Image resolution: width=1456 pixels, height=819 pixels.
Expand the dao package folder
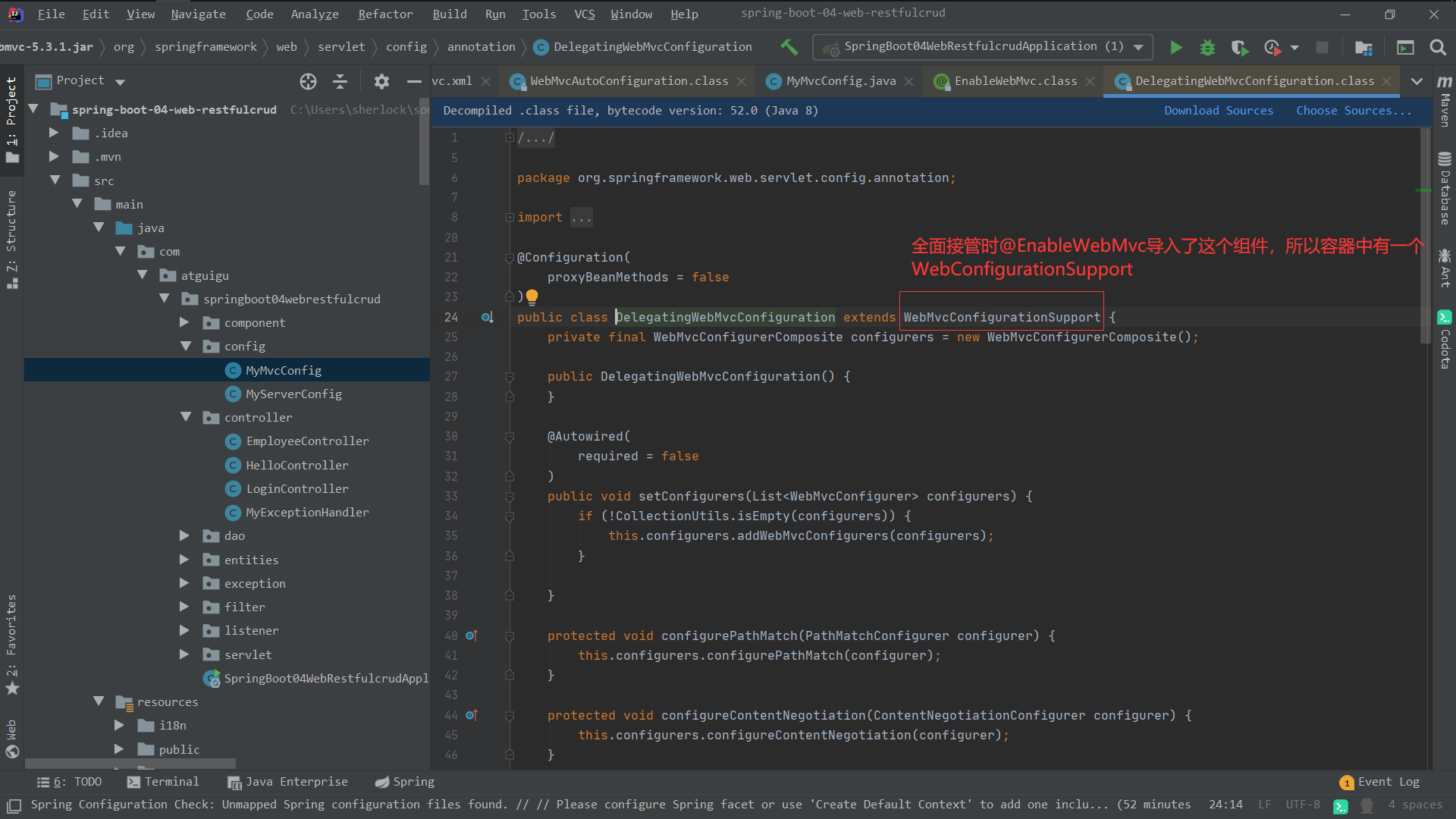point(184,536)
